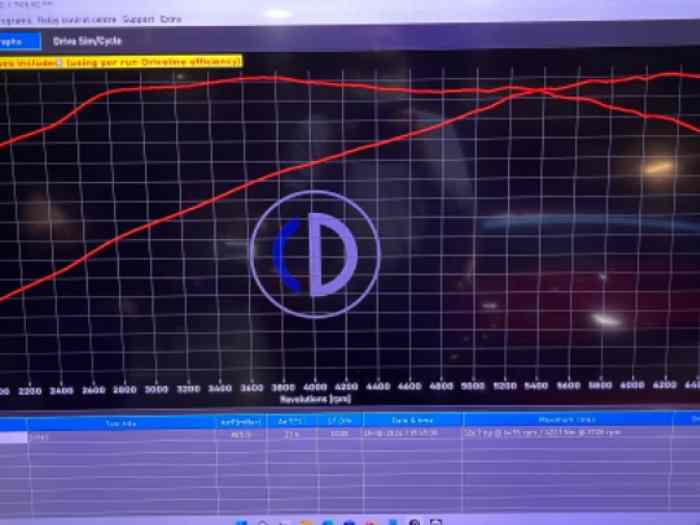The height and width of the screenshot is (525, 700).
Task: Click the 5000 rpm axis tick label
Action: click(473, 386)
